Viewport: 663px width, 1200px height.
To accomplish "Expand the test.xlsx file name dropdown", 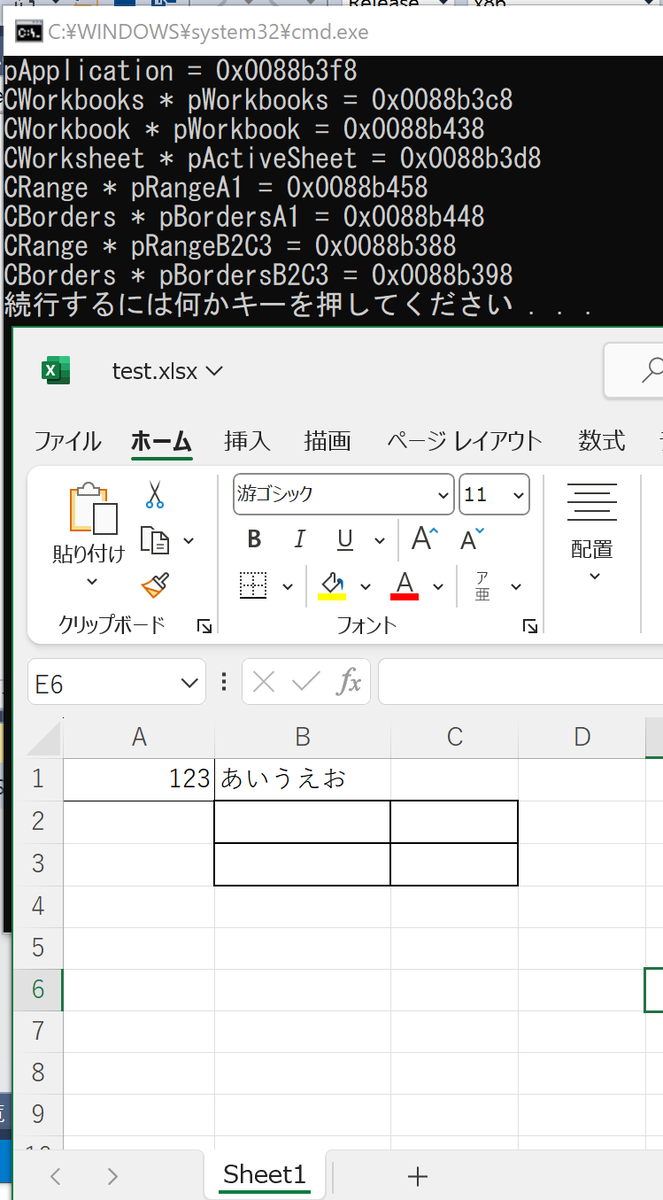I will click(x=214, y=372).
